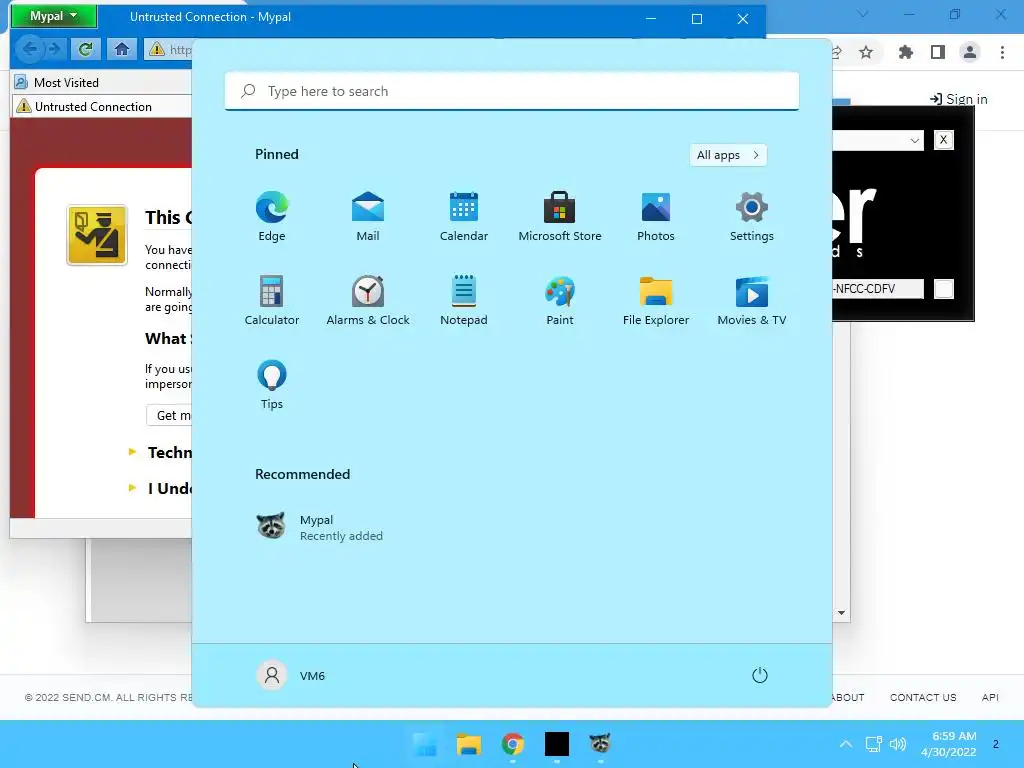This screenshot has height=768, width=1024.
Task: Switch to Chrome on the taskbar
Action: click(513, 744)
